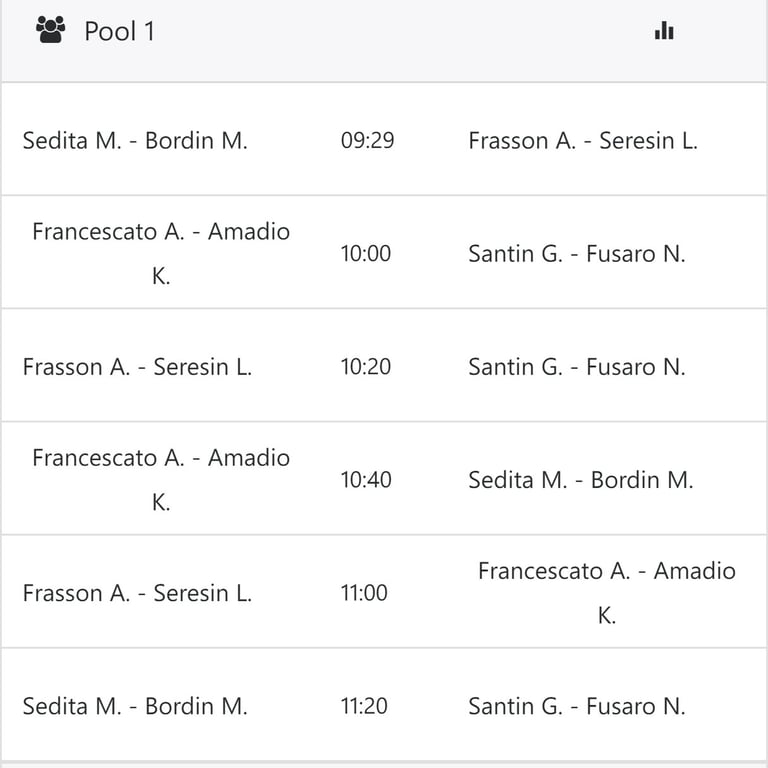Select the 11:20 match time

pyautogui.click(x=364, y=706)
